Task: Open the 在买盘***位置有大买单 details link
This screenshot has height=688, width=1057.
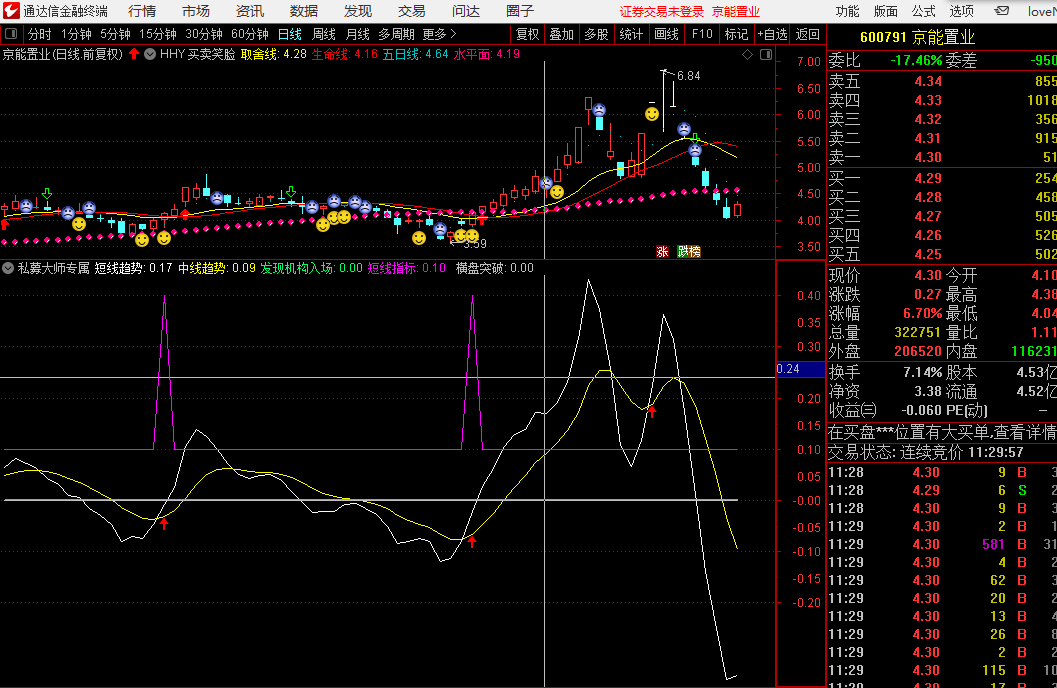Action: click(942, 432)
